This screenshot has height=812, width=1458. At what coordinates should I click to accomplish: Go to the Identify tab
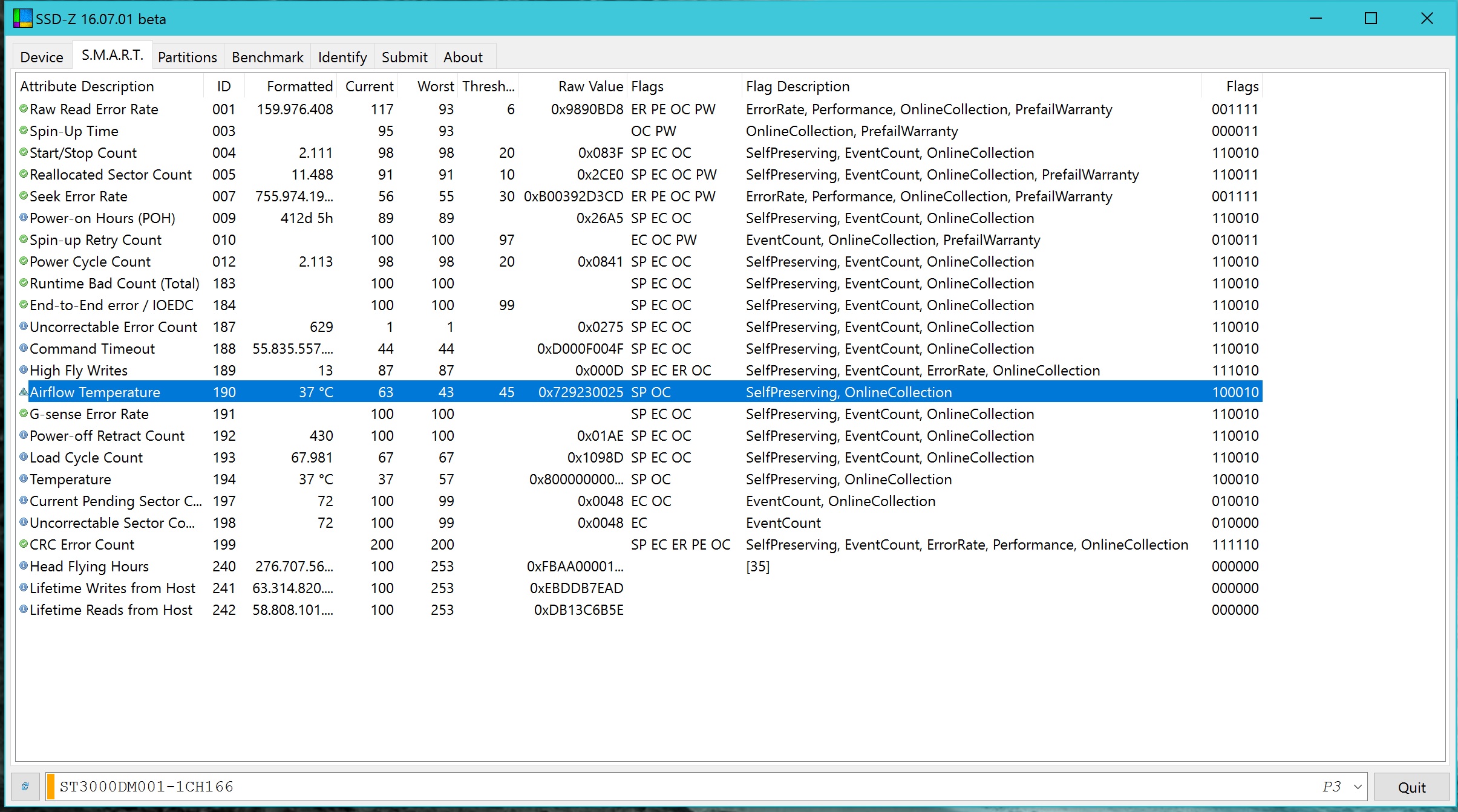click(342, 57)
